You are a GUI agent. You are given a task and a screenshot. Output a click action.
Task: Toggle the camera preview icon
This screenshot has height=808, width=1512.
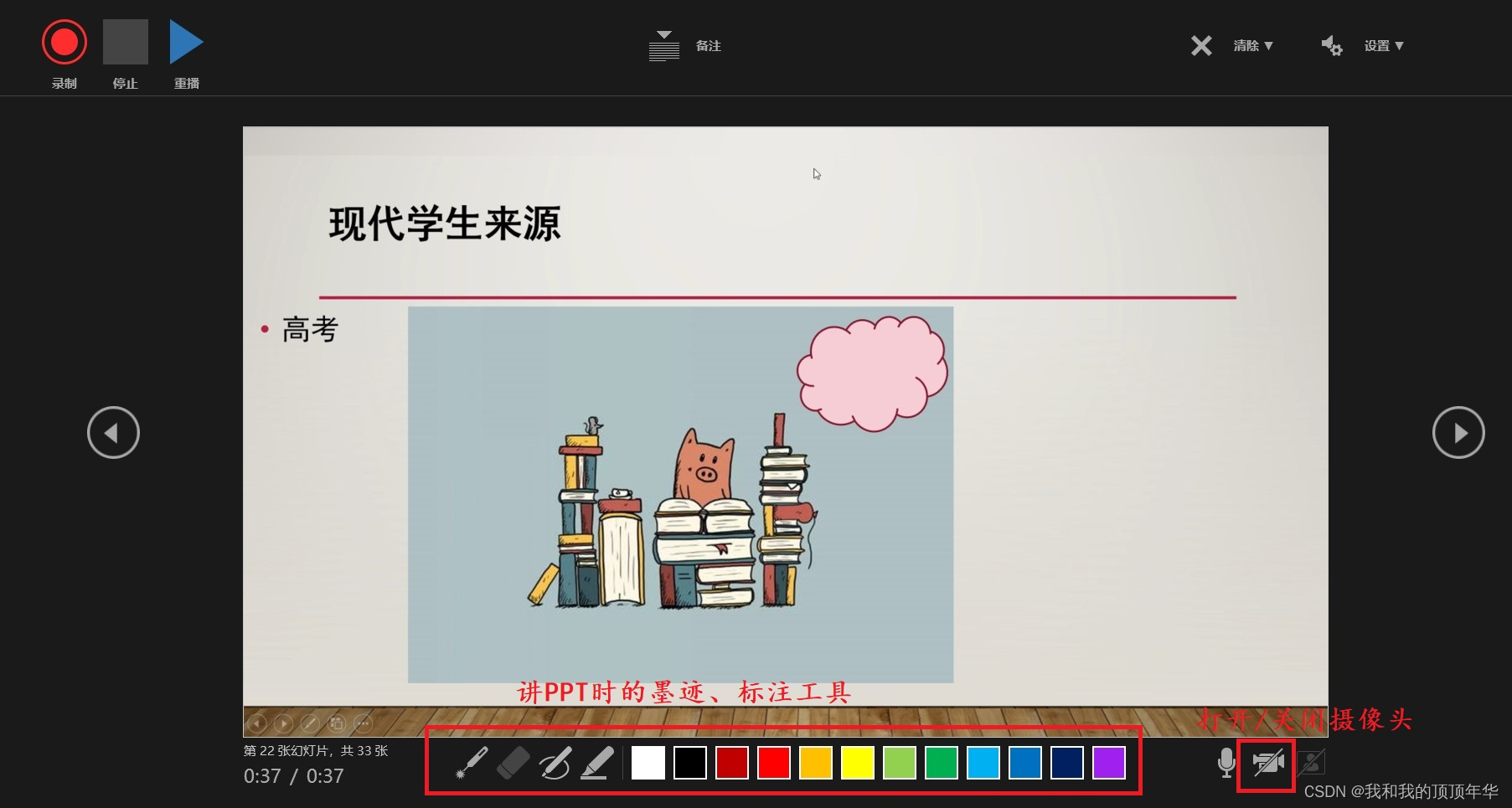pos(1311,763)
